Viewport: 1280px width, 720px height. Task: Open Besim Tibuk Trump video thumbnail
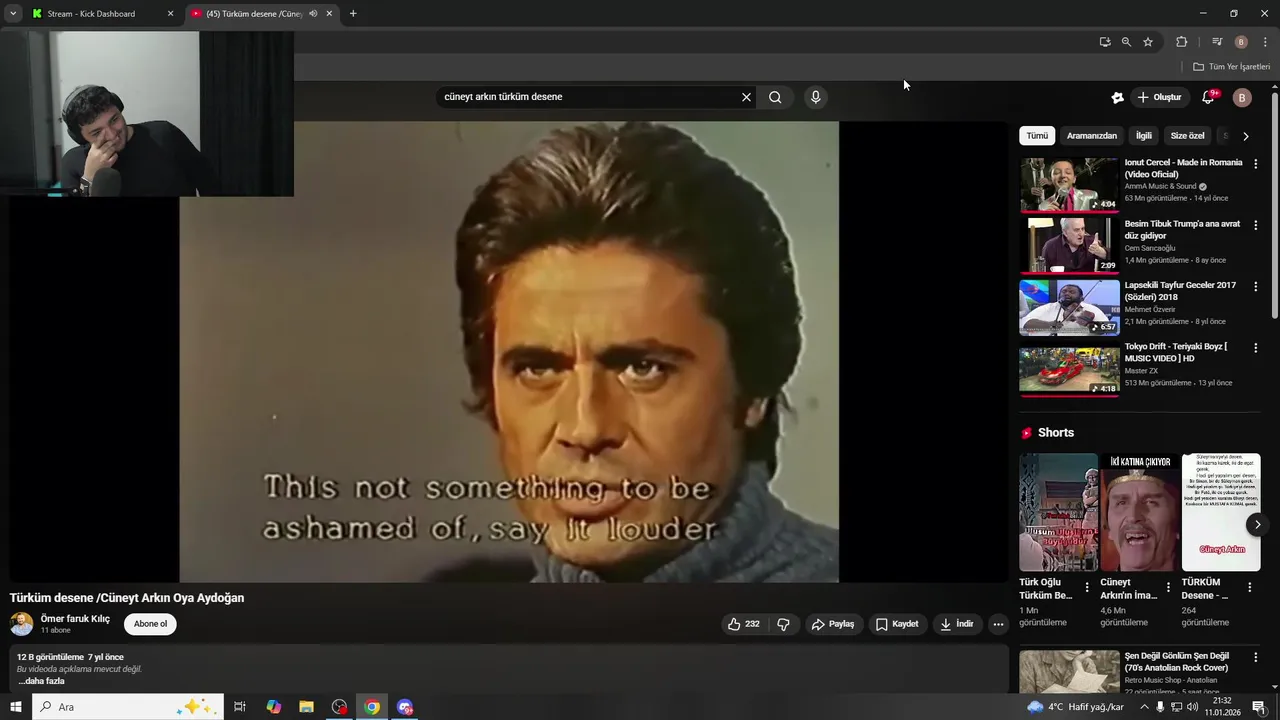click(x=1069, y=245)
